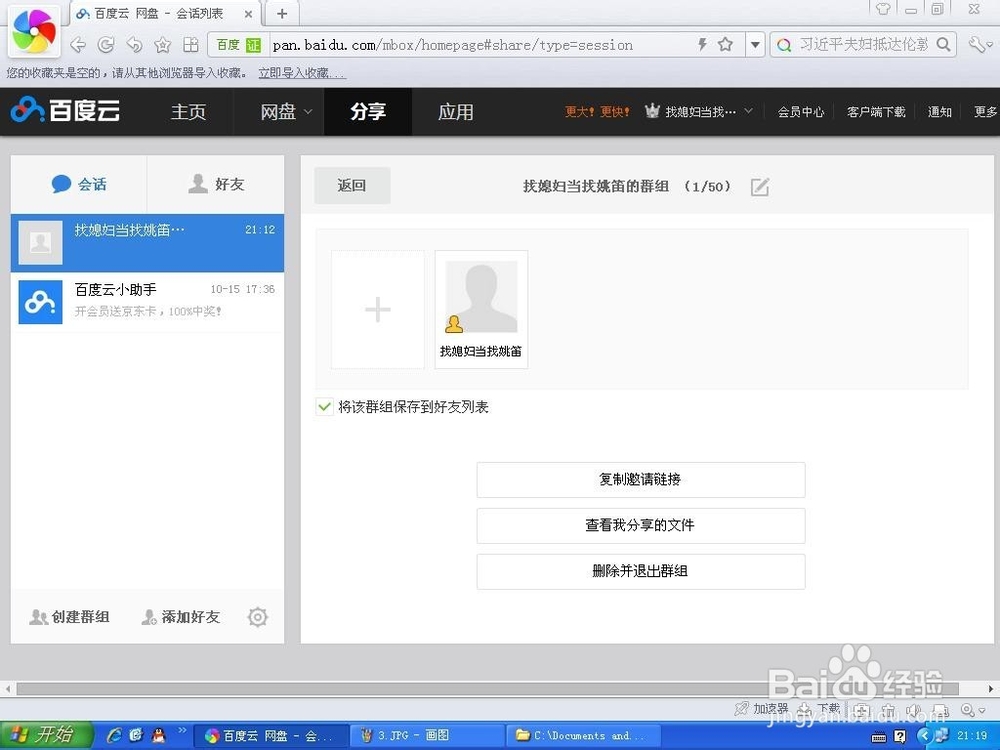Uncheck 将该群组保存到好友列表
Viewport: 1000px width, 750px height.
[324, 407]
